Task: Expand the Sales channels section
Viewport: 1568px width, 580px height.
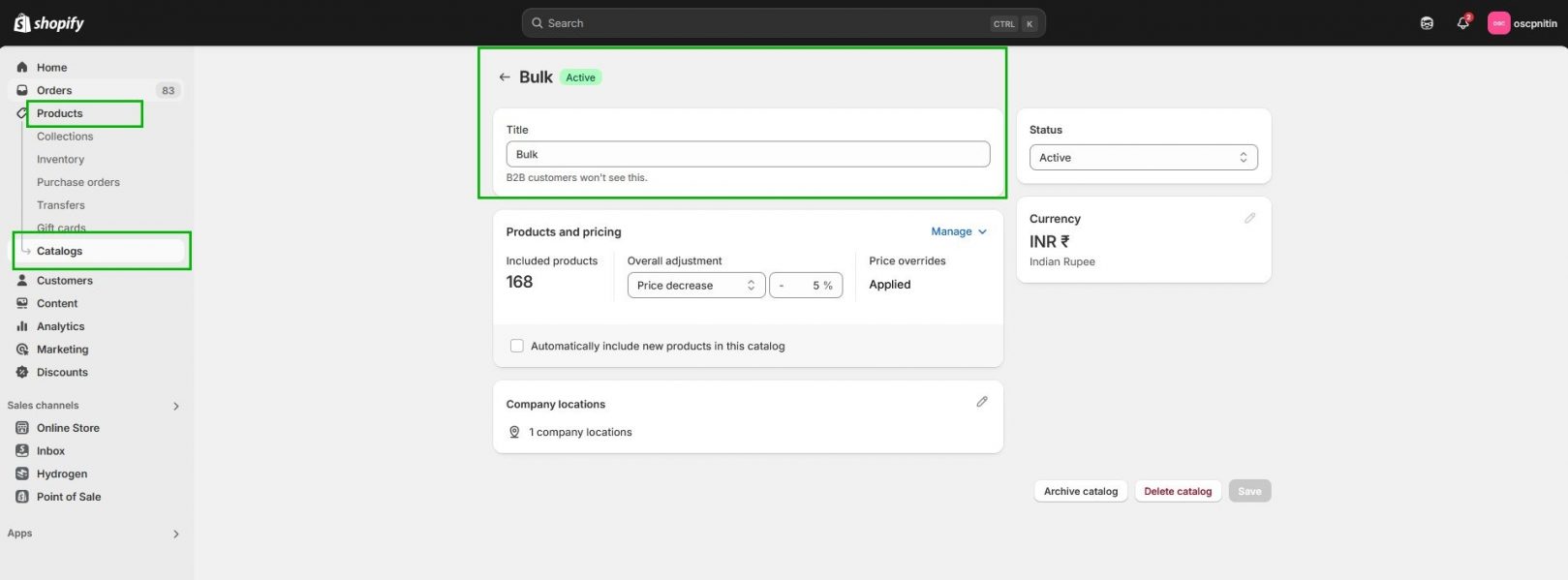Action: (175, 406)
